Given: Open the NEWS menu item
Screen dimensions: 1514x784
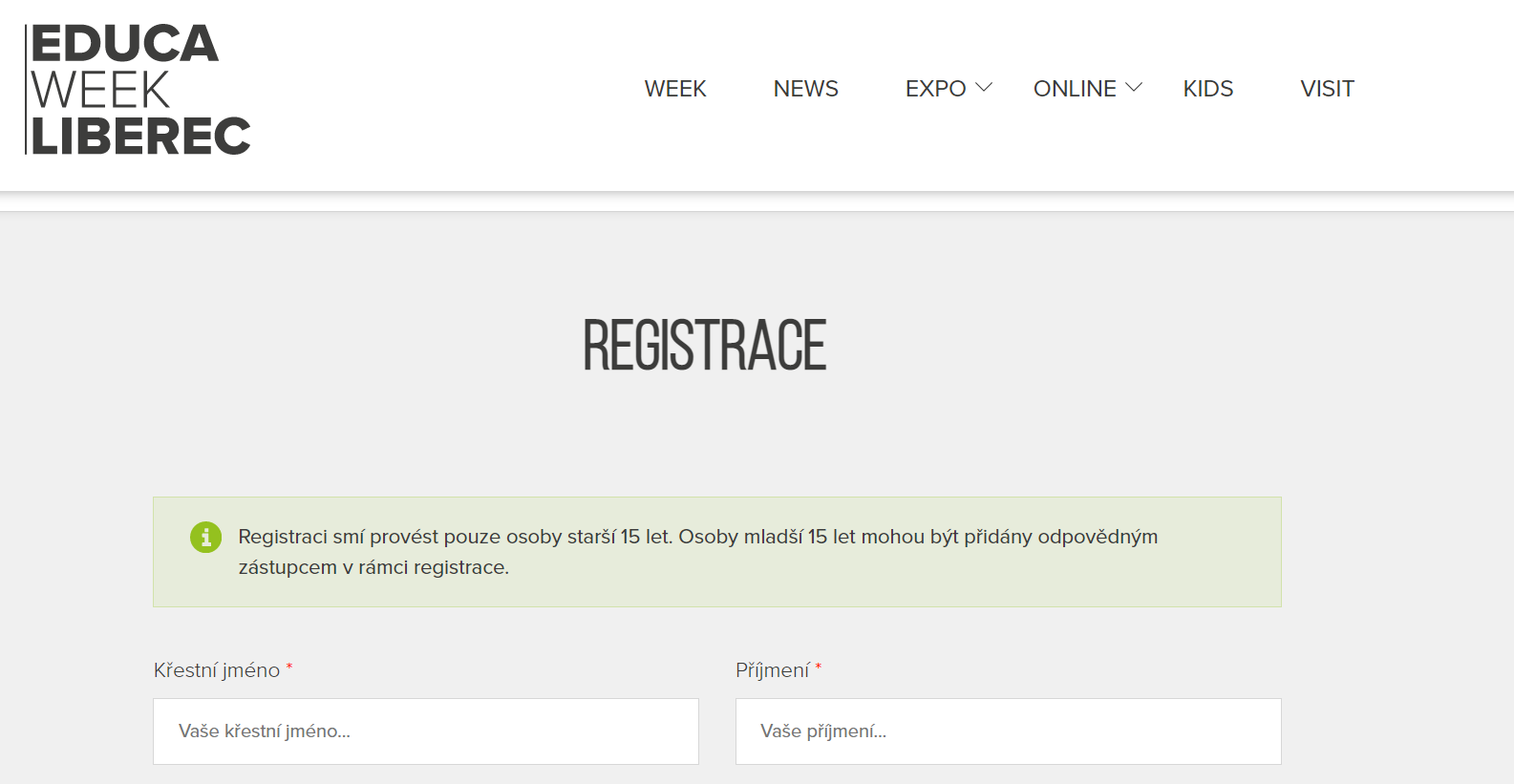Looking at the screenshot, I should point(806,89).
